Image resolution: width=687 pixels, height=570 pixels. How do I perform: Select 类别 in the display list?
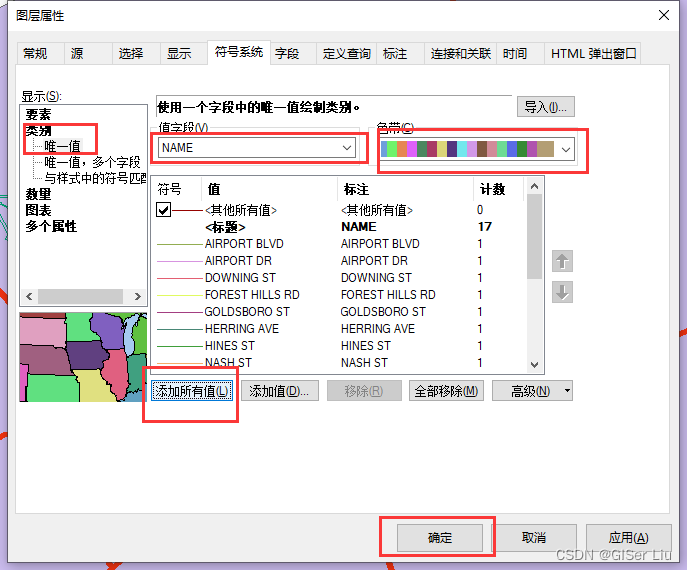(x=38, y=130)
